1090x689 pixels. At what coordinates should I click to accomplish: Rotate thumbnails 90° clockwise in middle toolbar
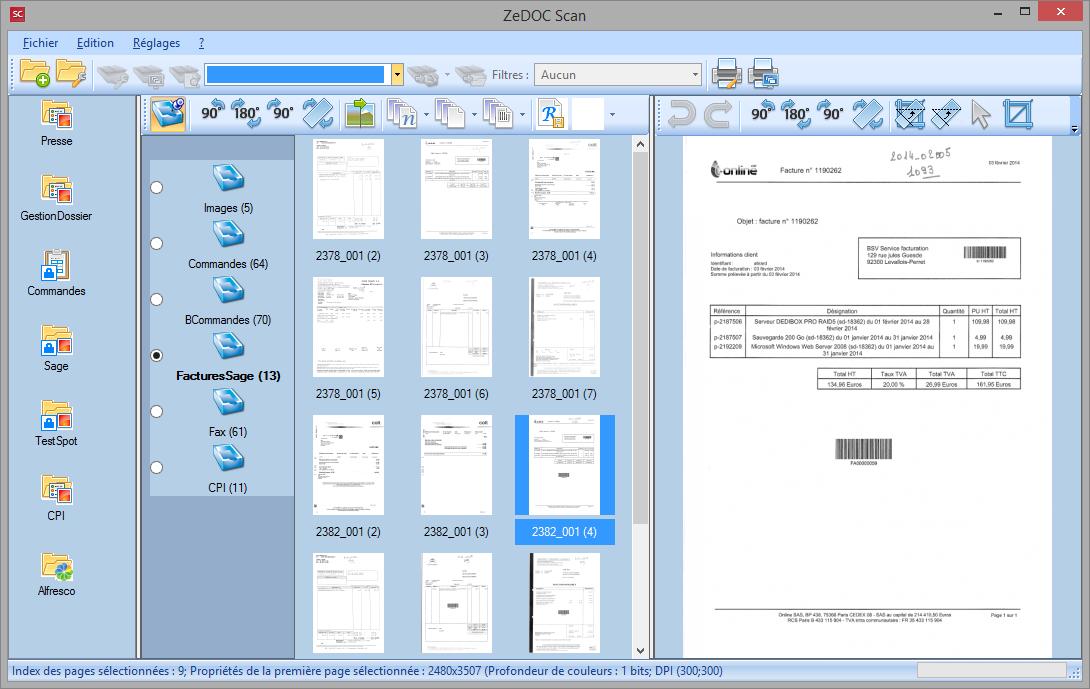(281, 111)
